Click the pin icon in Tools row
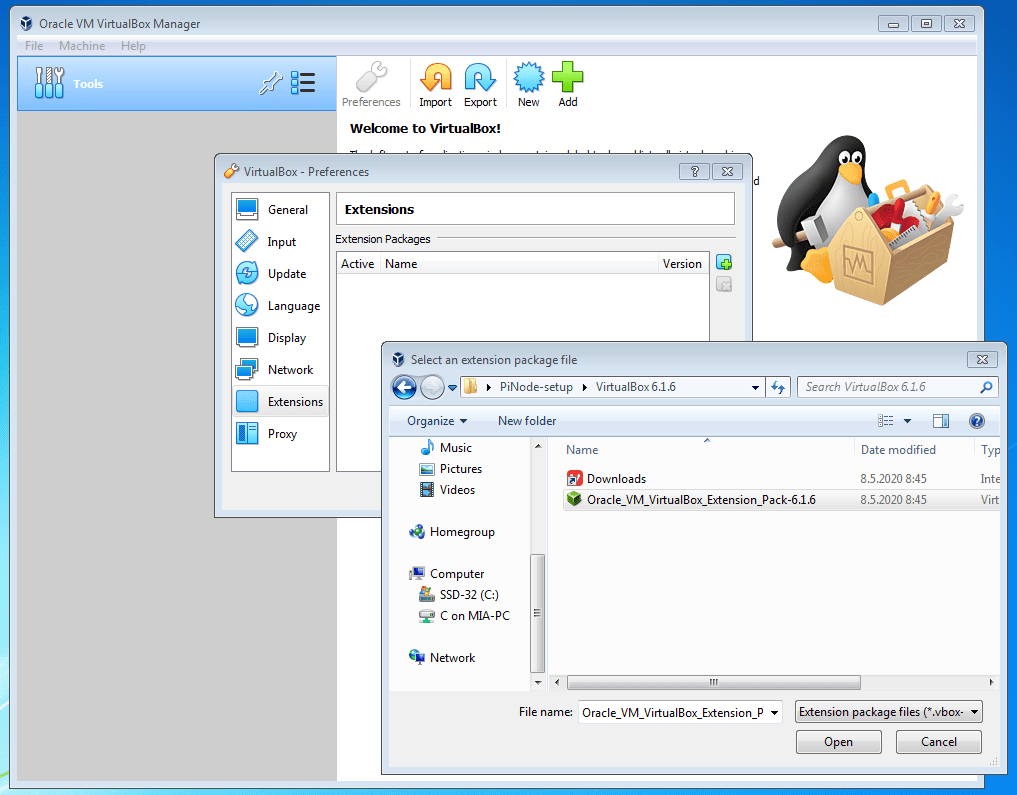The height and width of the screenshot is (795, 1017). 270,83
